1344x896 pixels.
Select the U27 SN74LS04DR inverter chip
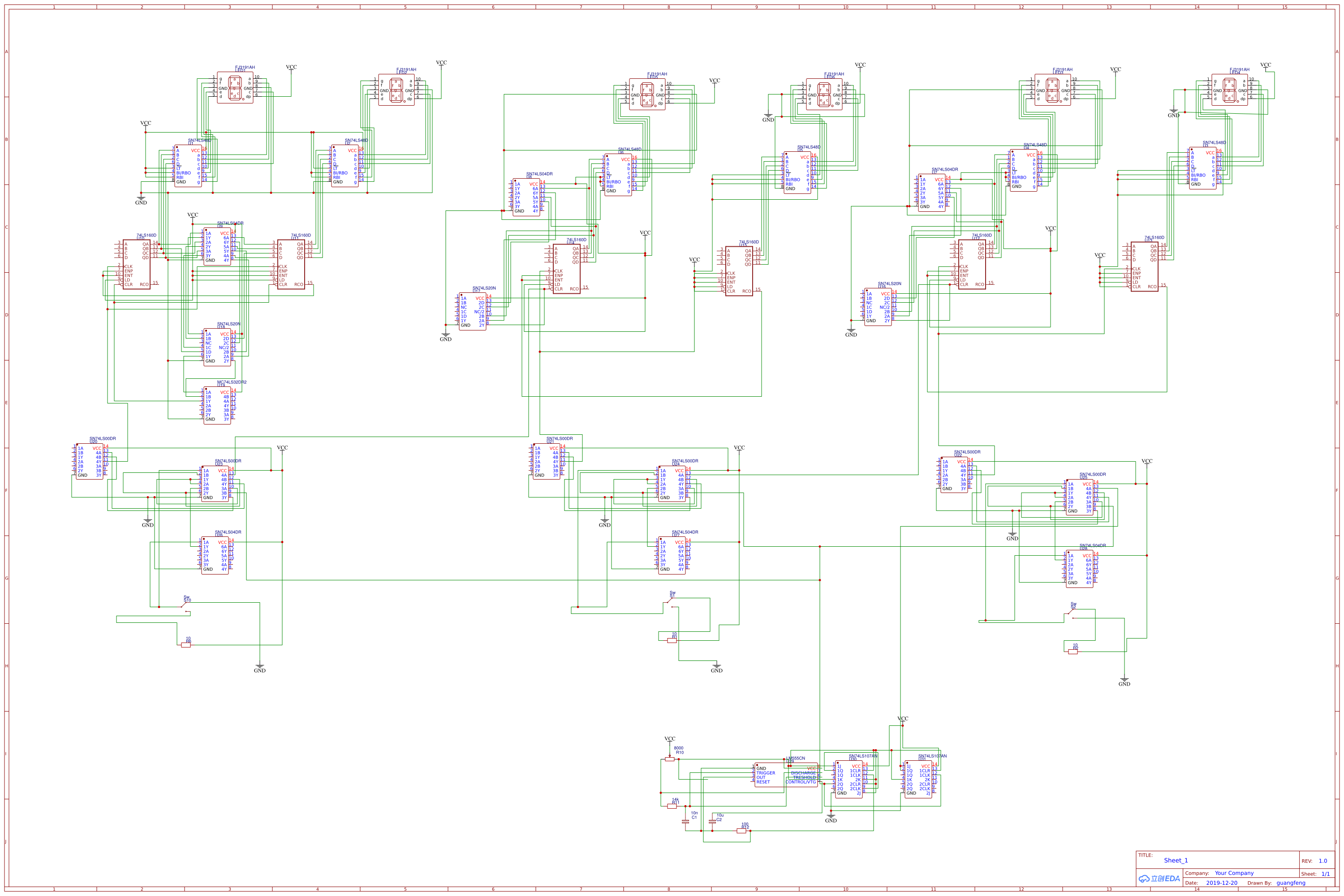tap(672, 555)
